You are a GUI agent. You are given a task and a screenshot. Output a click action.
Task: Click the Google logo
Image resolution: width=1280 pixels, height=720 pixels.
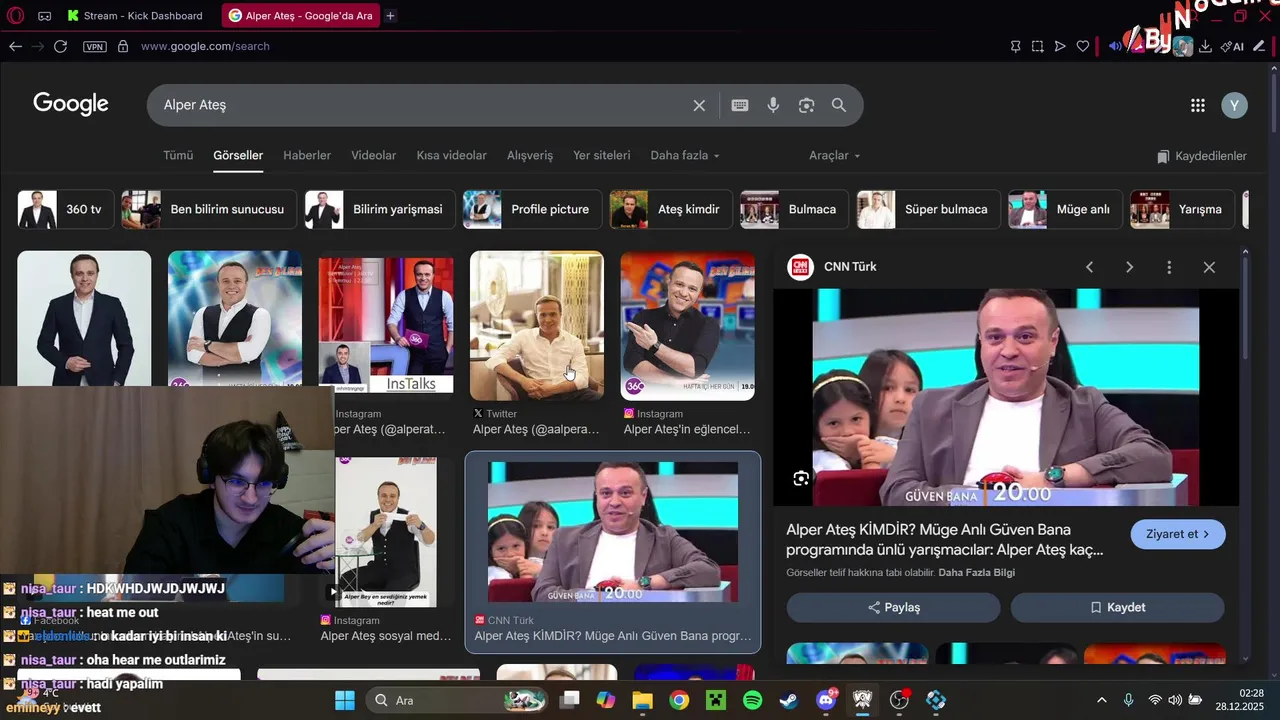(71, 104)
